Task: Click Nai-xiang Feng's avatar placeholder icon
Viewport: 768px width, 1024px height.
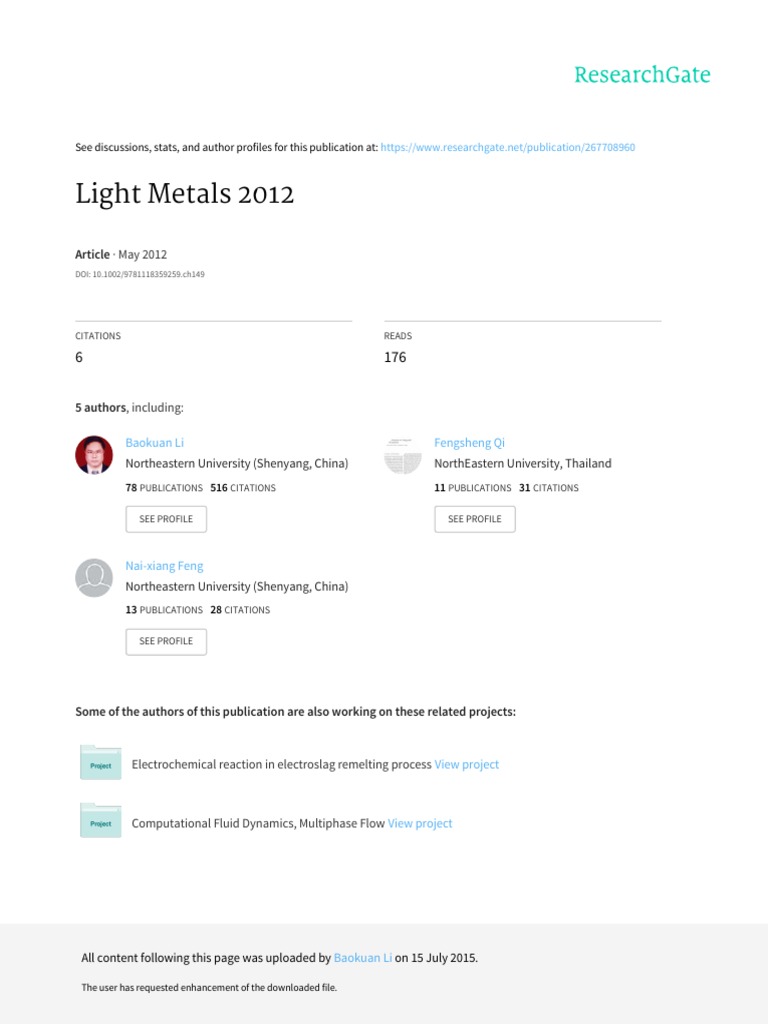Action: 94,578
